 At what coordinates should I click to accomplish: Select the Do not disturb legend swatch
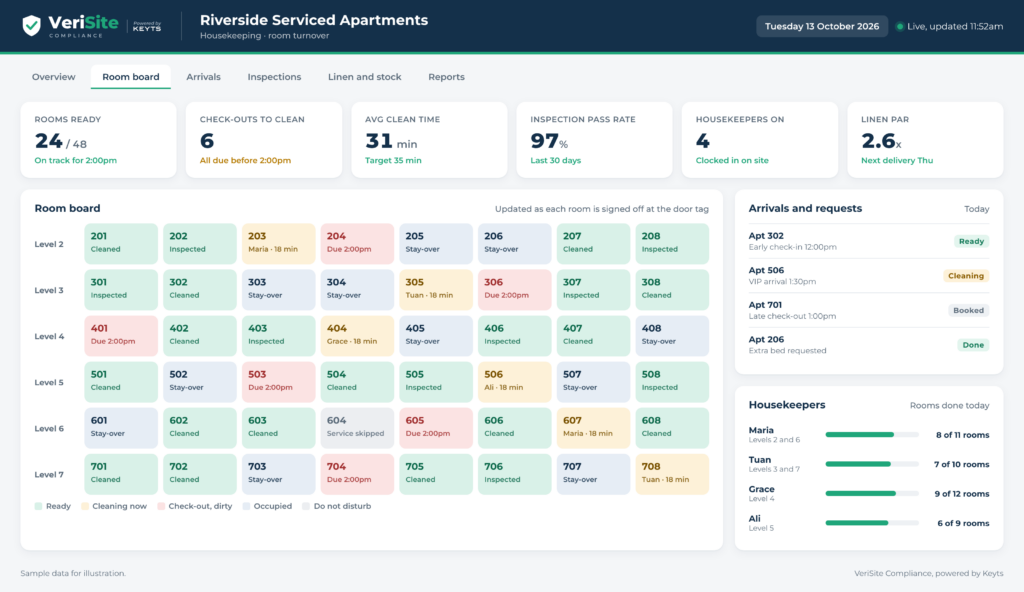point(306,506)
